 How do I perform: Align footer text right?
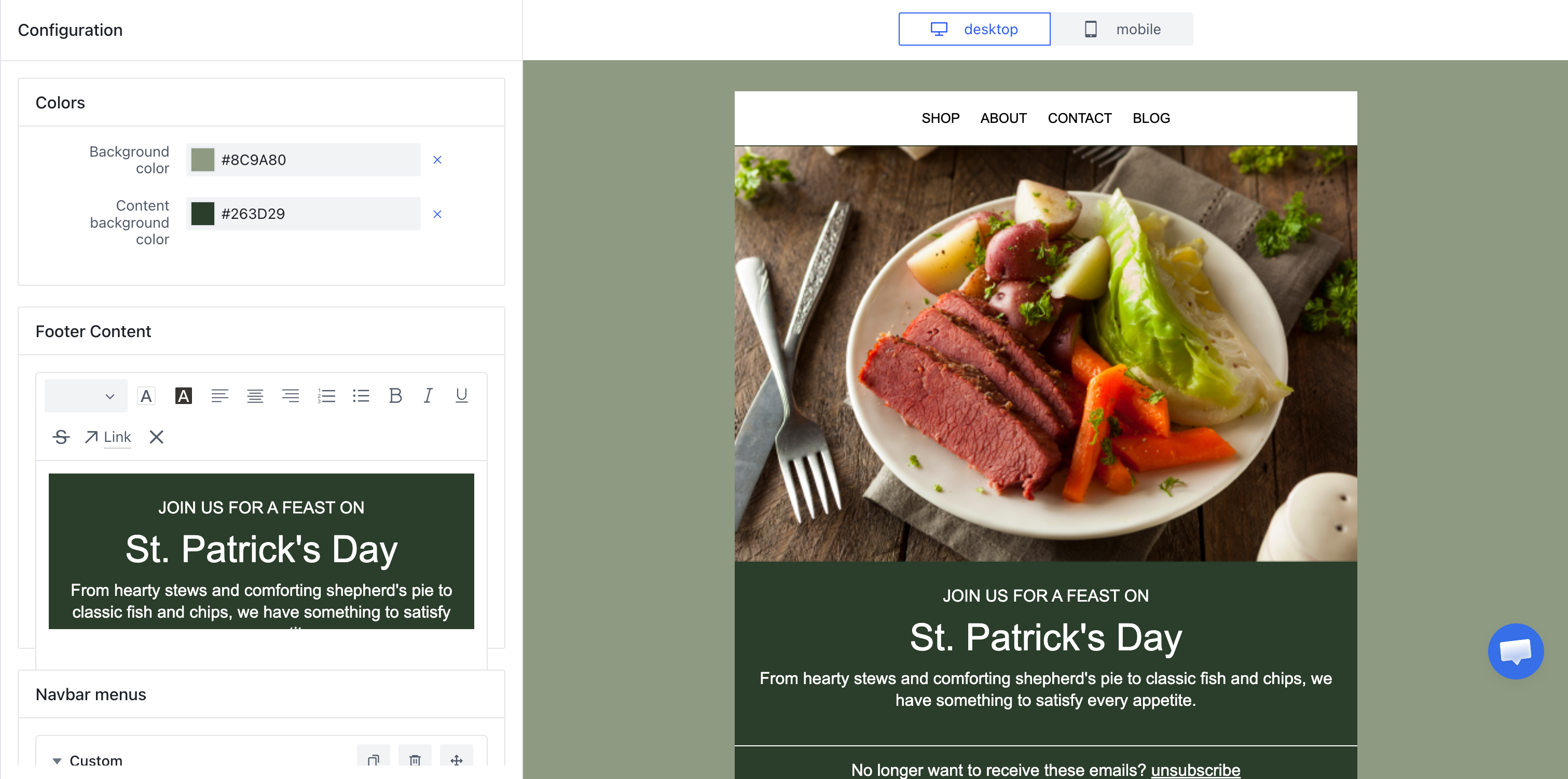tap(291, 396)
